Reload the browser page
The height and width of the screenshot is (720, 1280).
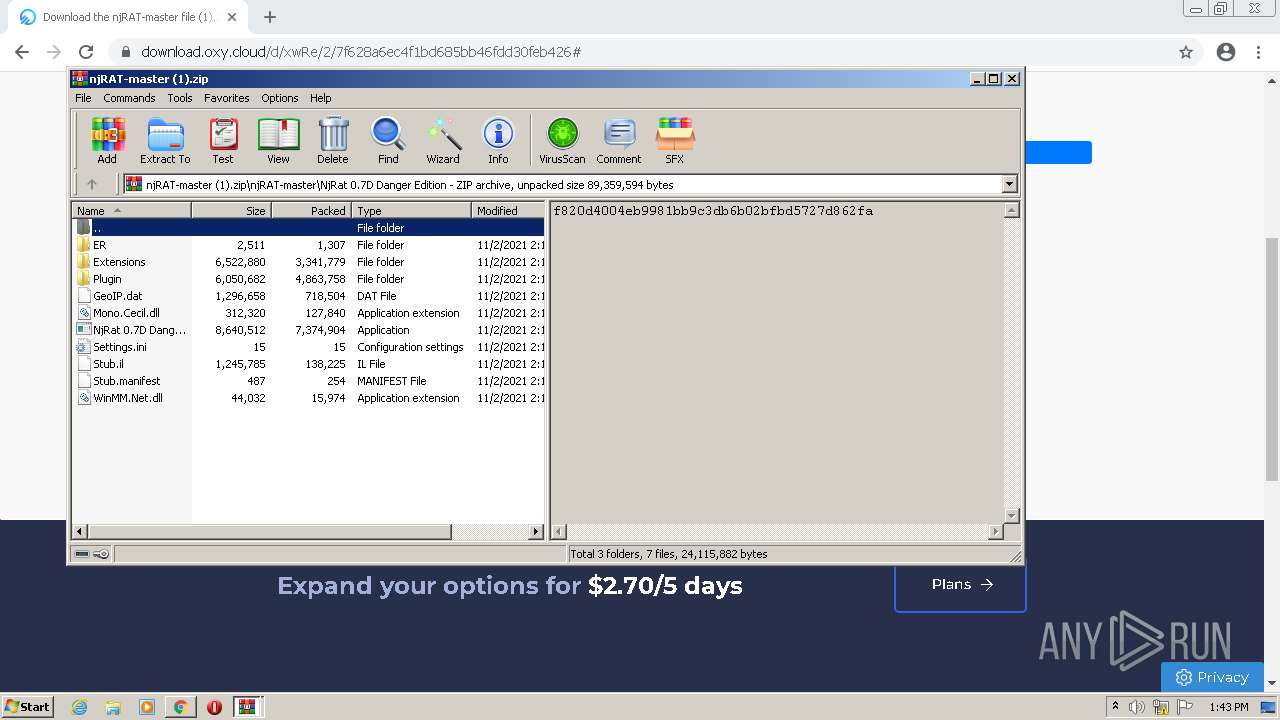[86, 52]
